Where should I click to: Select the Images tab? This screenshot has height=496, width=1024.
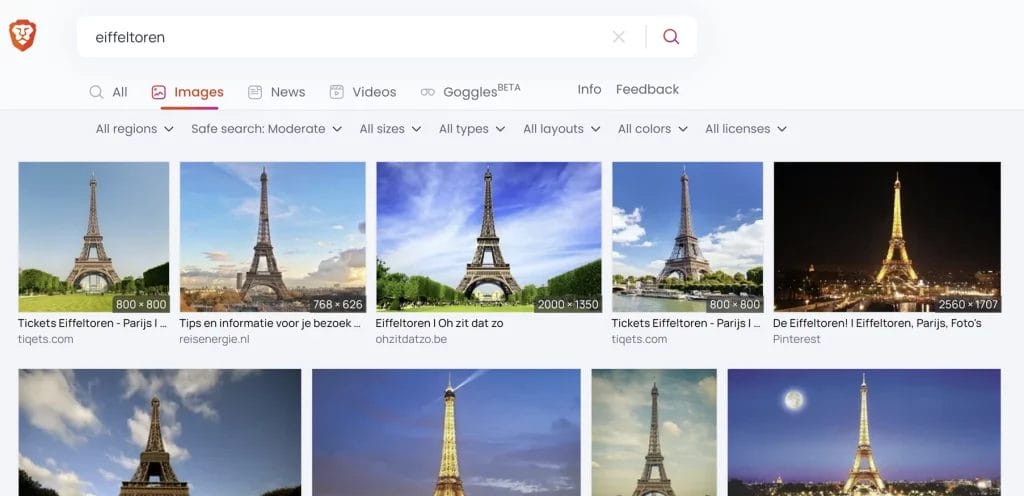click(188, 92)
